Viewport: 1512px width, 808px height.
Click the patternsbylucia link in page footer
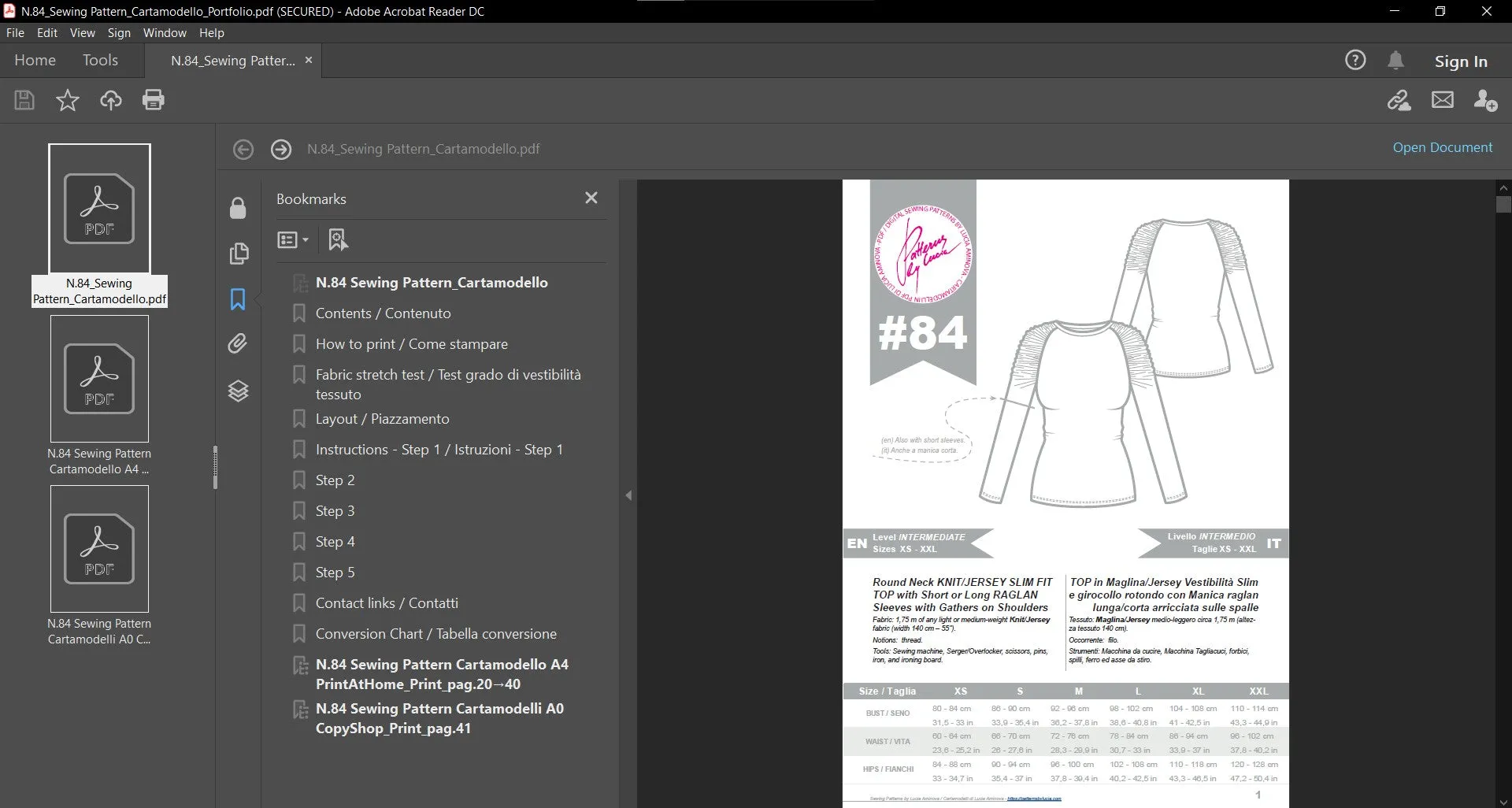(1034, 799)
